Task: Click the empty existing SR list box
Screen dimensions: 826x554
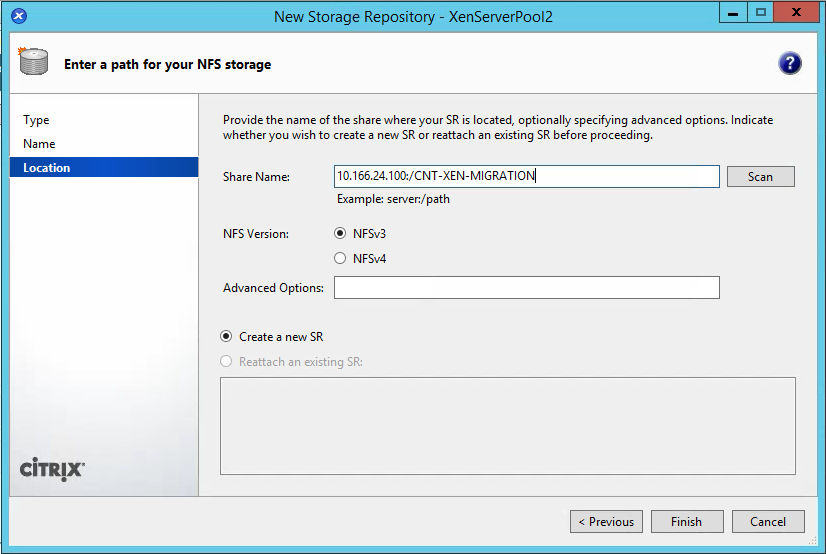Action: (x=507, y=425)
